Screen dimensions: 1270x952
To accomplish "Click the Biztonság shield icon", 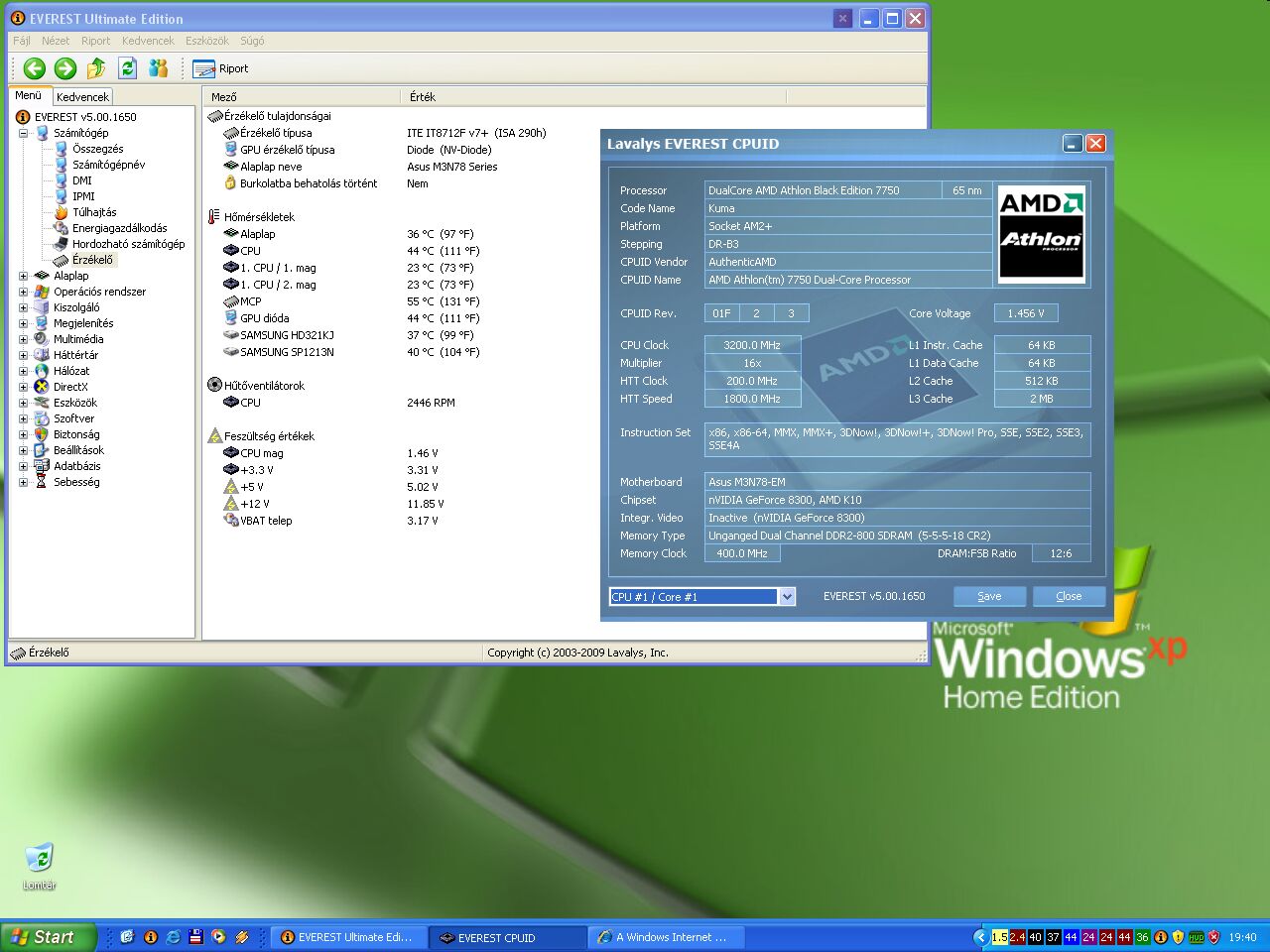I will (42, 434).
